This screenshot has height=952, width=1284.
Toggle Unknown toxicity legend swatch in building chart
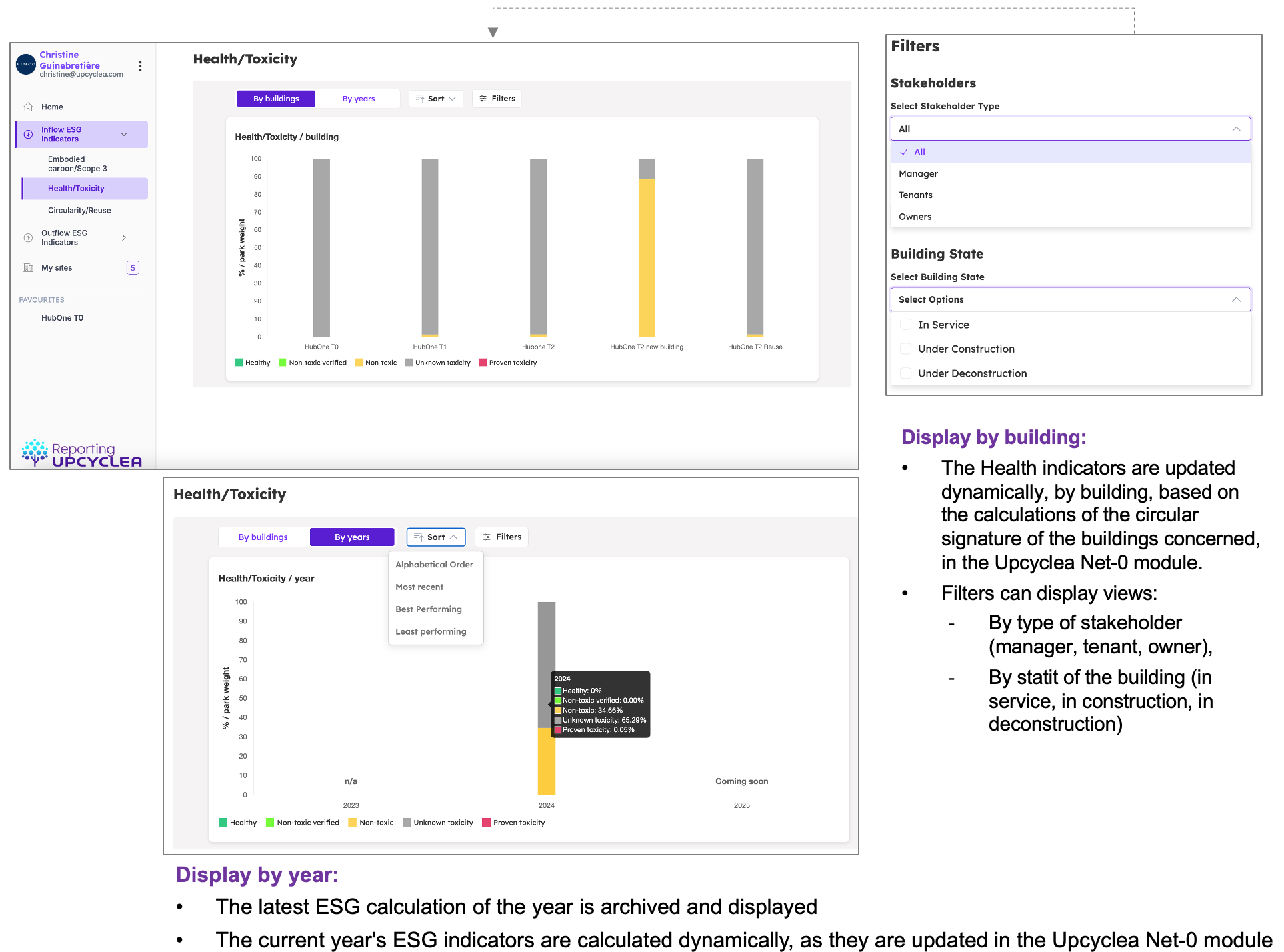pyautogui.click(x=409, y=363)
